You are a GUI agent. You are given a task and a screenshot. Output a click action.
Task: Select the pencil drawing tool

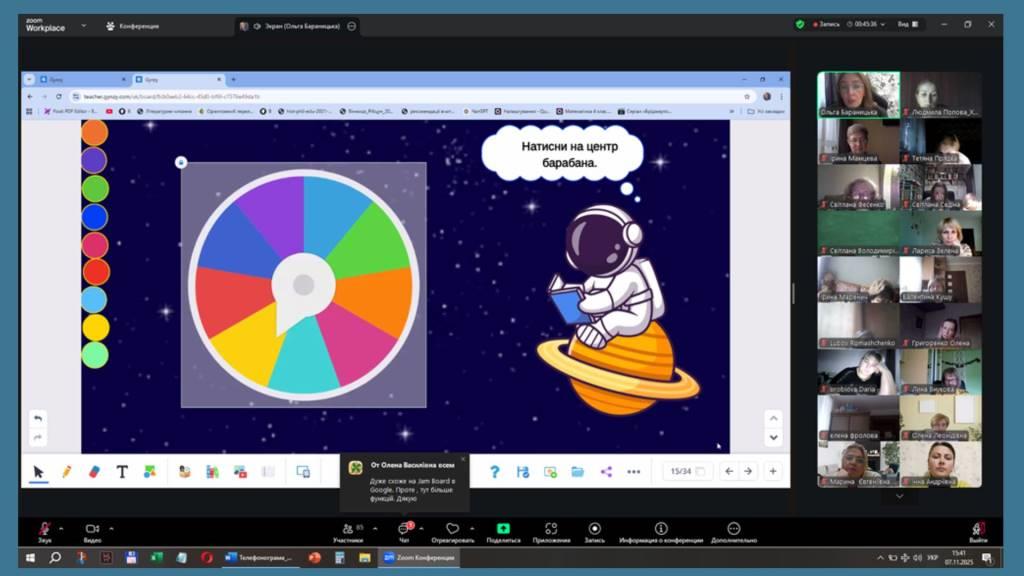coord(67,471)
